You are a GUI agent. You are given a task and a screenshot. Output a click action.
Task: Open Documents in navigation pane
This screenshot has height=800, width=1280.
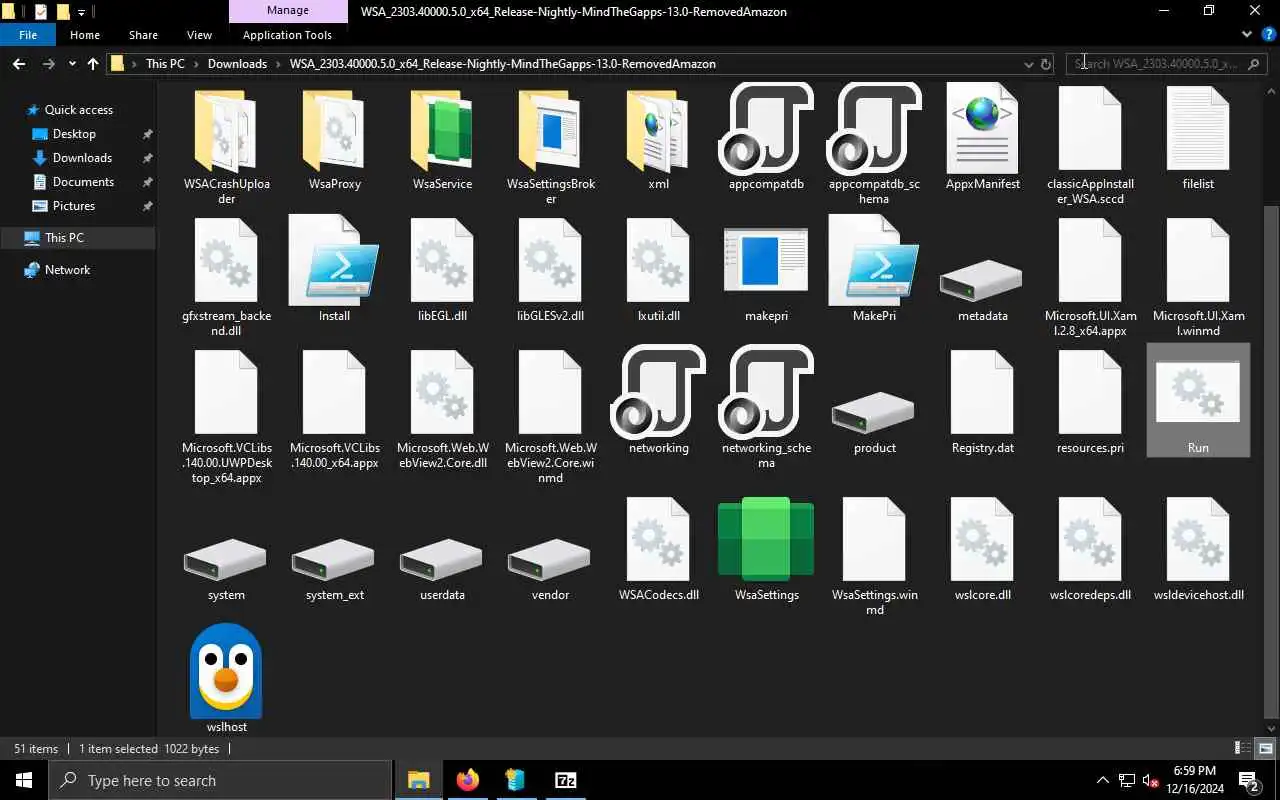click(83, 182)
